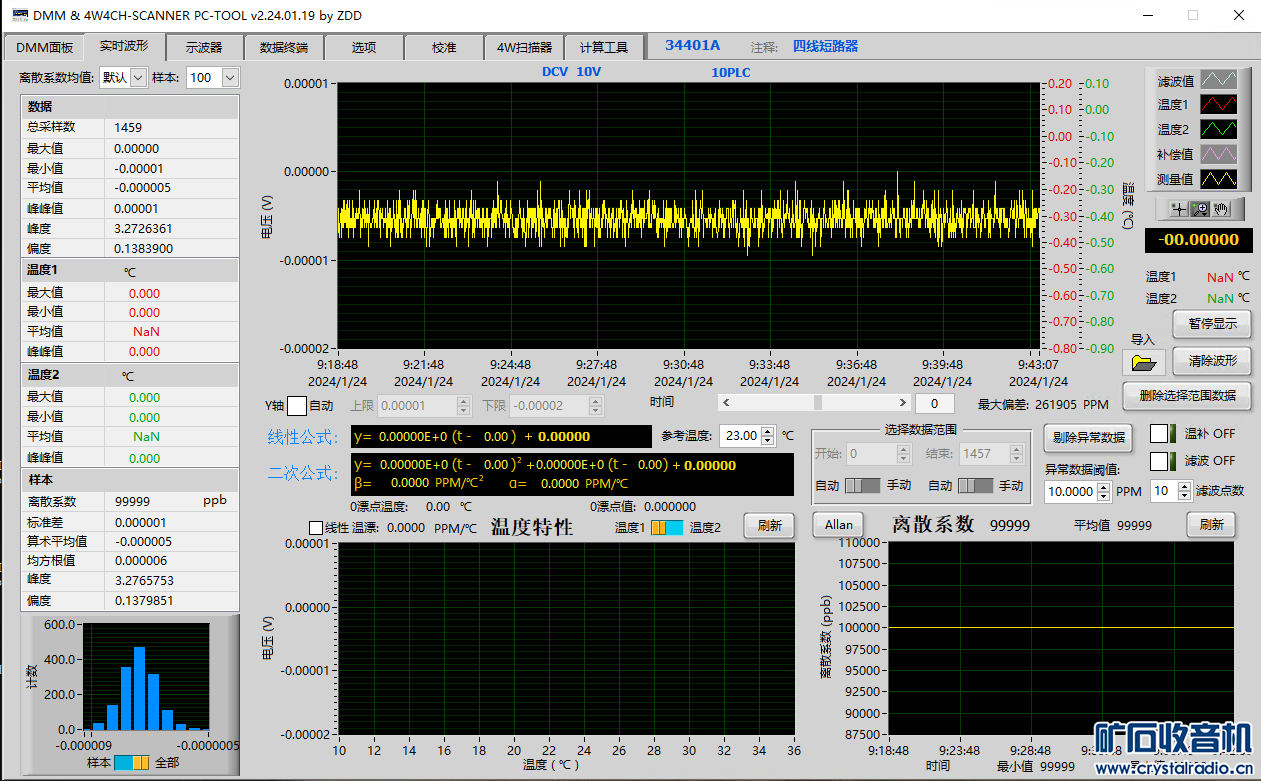Select the crosshair cursor graph tool

pos(1181,208)
